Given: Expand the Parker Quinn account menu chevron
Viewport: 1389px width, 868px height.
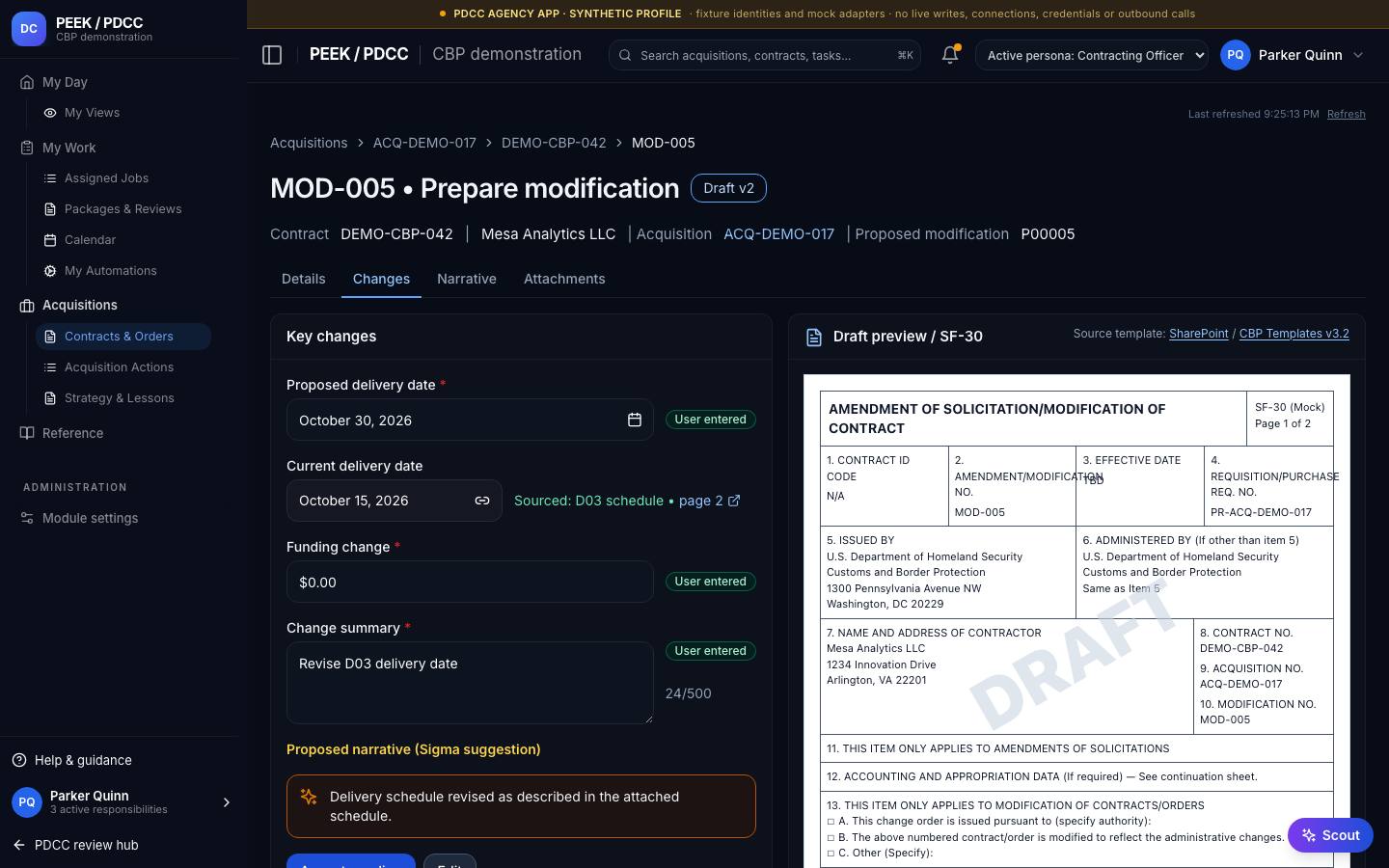Looking at the screenshot, I should tap(1358, 55).
